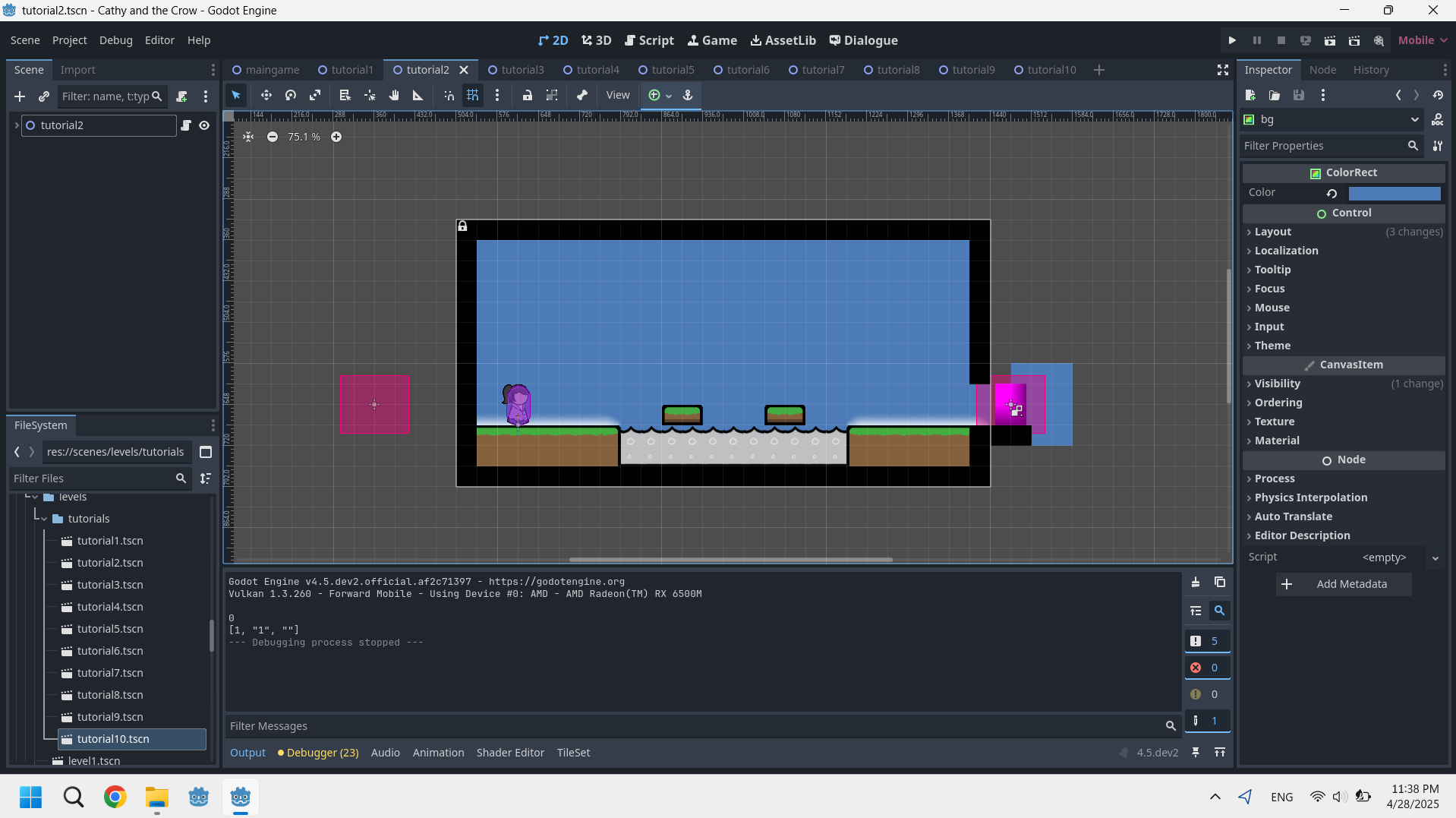The height and width of the screenshot is (818, 1456).
Task: Toggle distraction-free mode expand icon
Action: click(x=1223, y=70)
